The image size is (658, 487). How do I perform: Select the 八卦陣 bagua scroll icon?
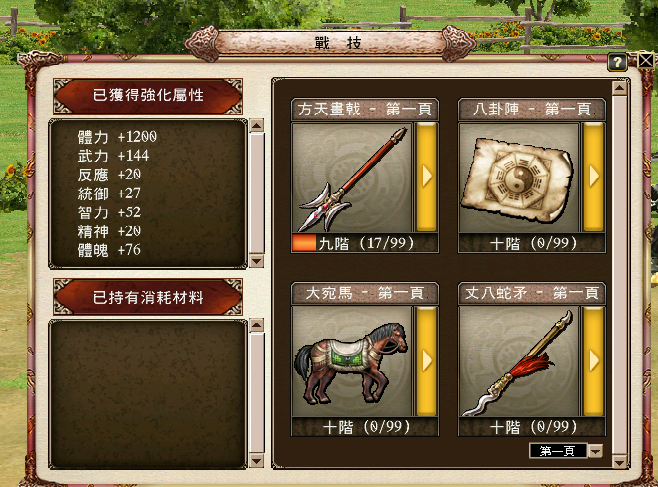[x=519, y=178]
